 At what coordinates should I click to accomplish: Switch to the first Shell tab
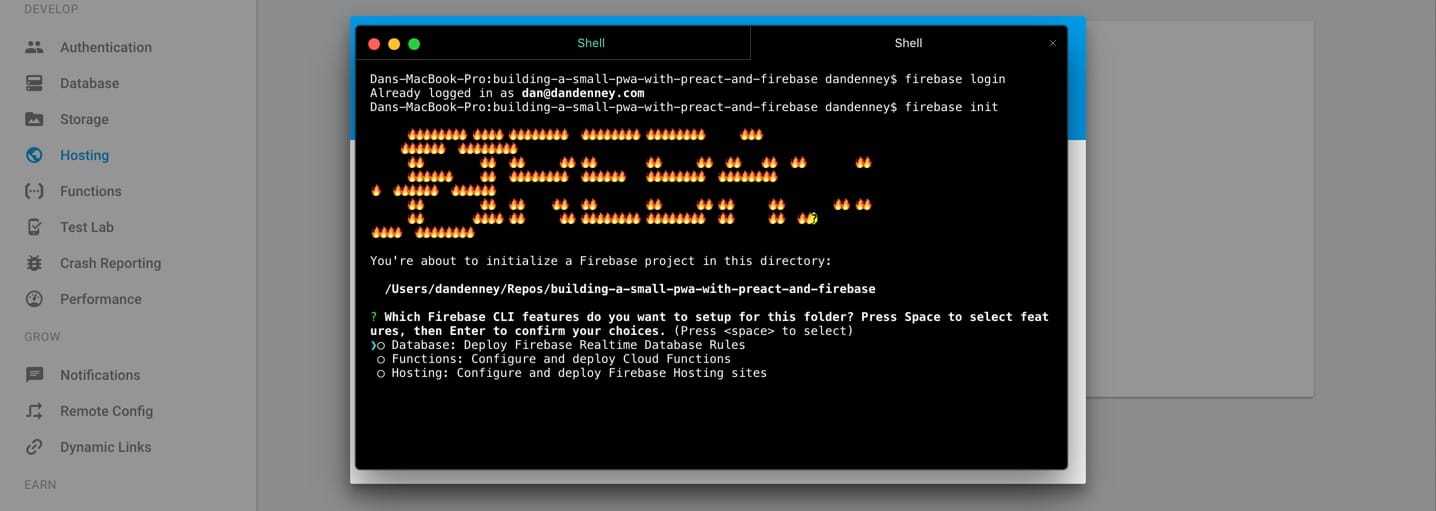591,43
